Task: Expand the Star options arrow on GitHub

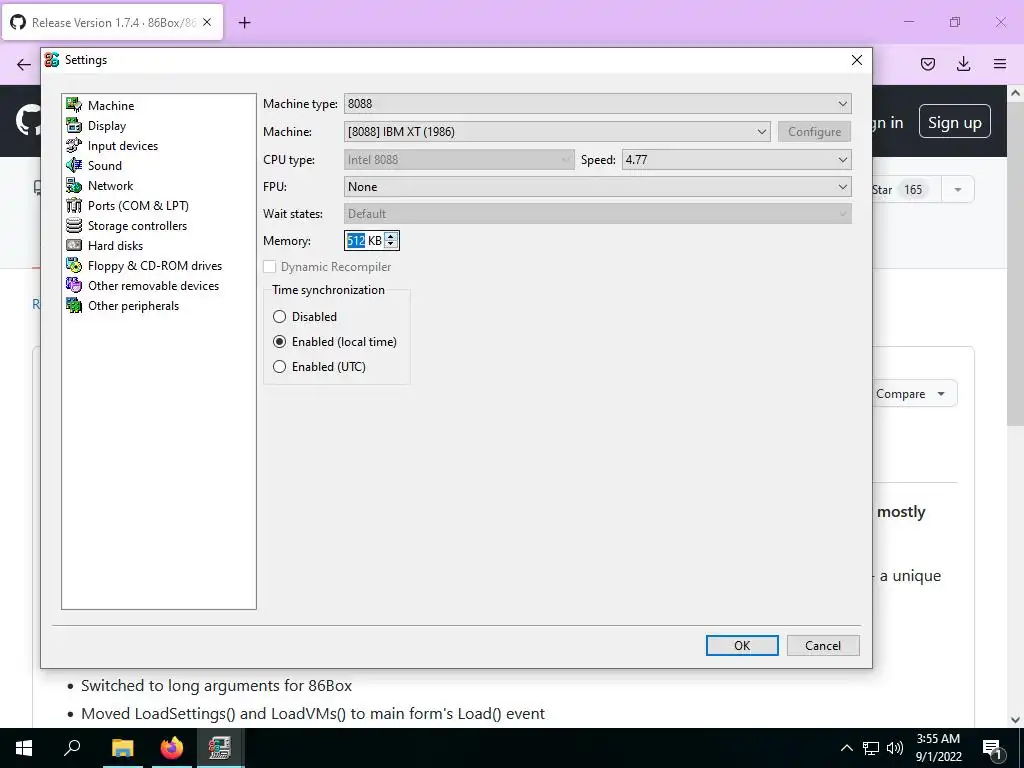Action: (957, 190)
